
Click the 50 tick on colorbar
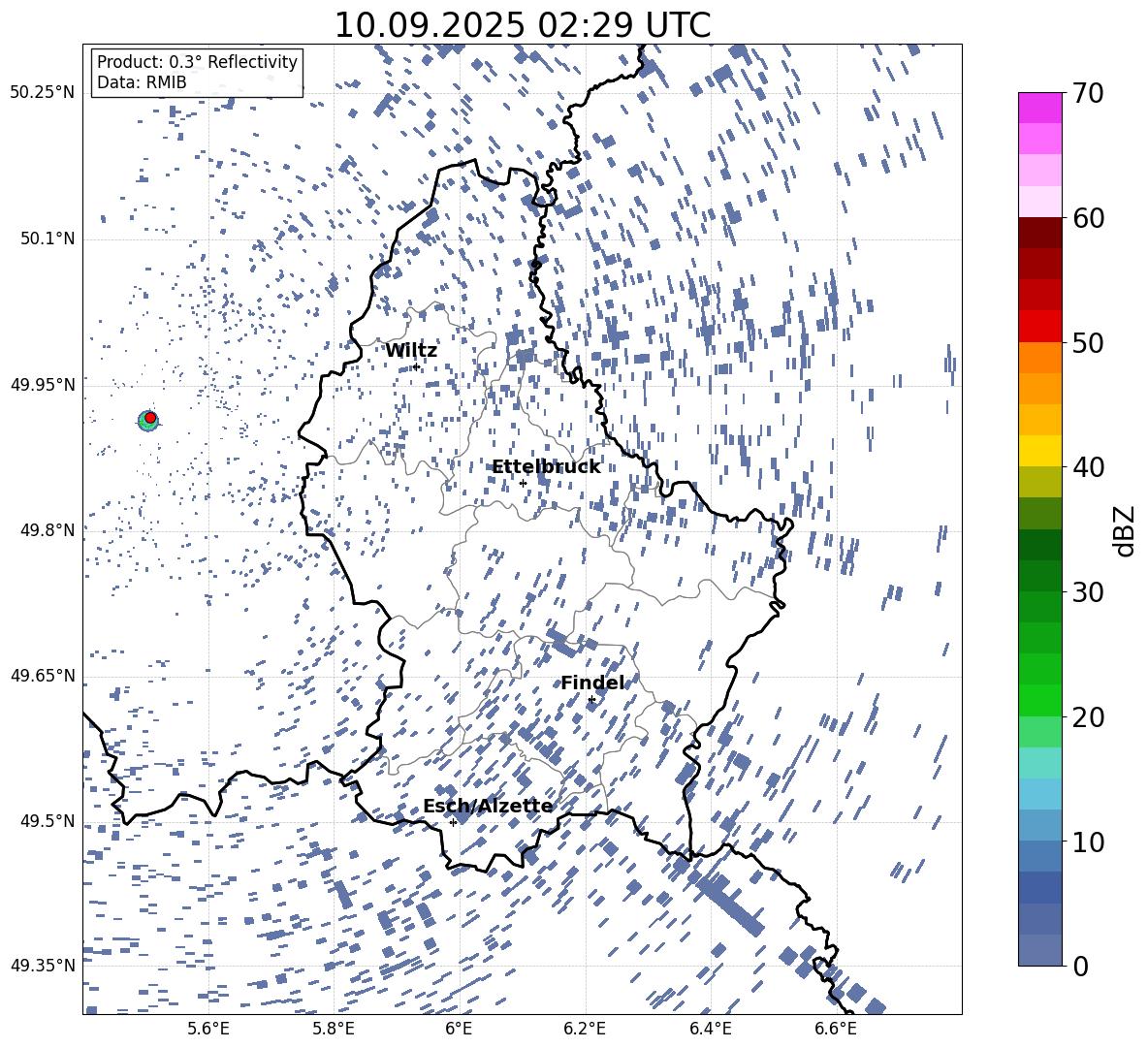click(x=1088, y=342)
